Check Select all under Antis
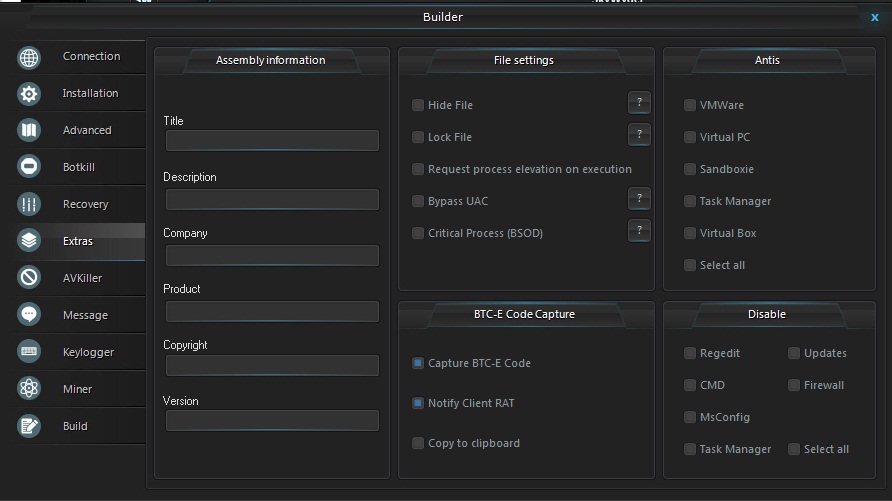Screen dimensions: 892x501 (x=689, y=265)
